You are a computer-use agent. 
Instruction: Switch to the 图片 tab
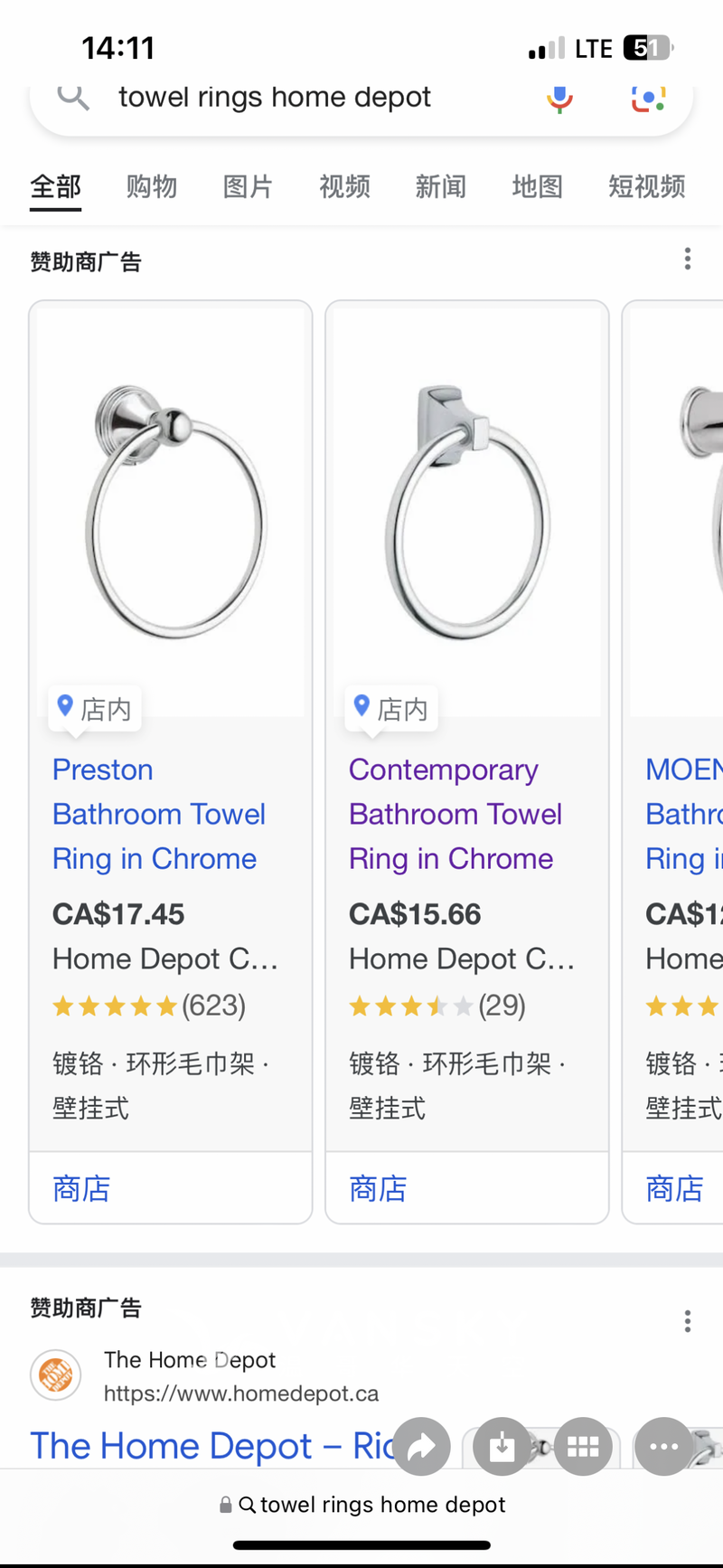(248, 186)
